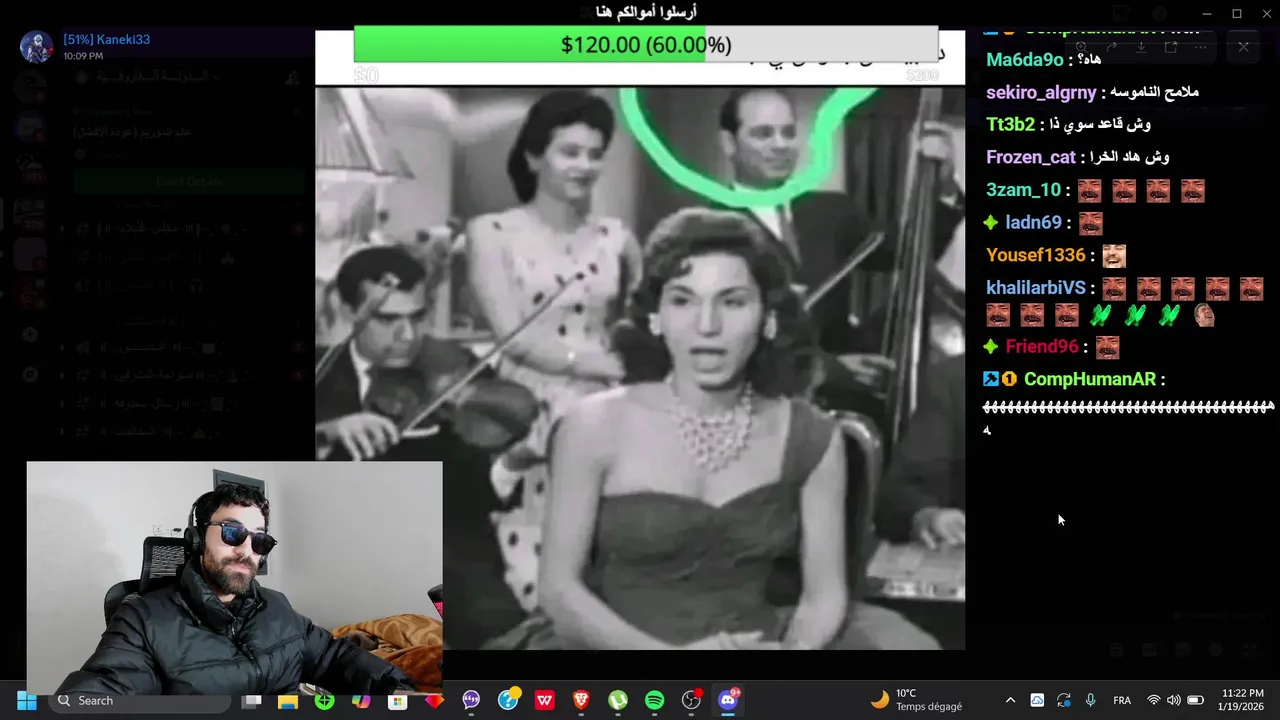Open the purple chat-bubble app on taskbar
1280x720 pixels.
(471, 701)
